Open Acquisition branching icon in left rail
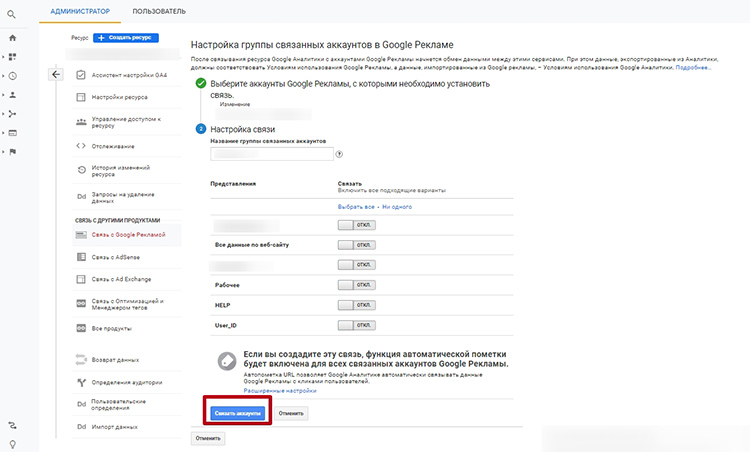 pos(12,114)
